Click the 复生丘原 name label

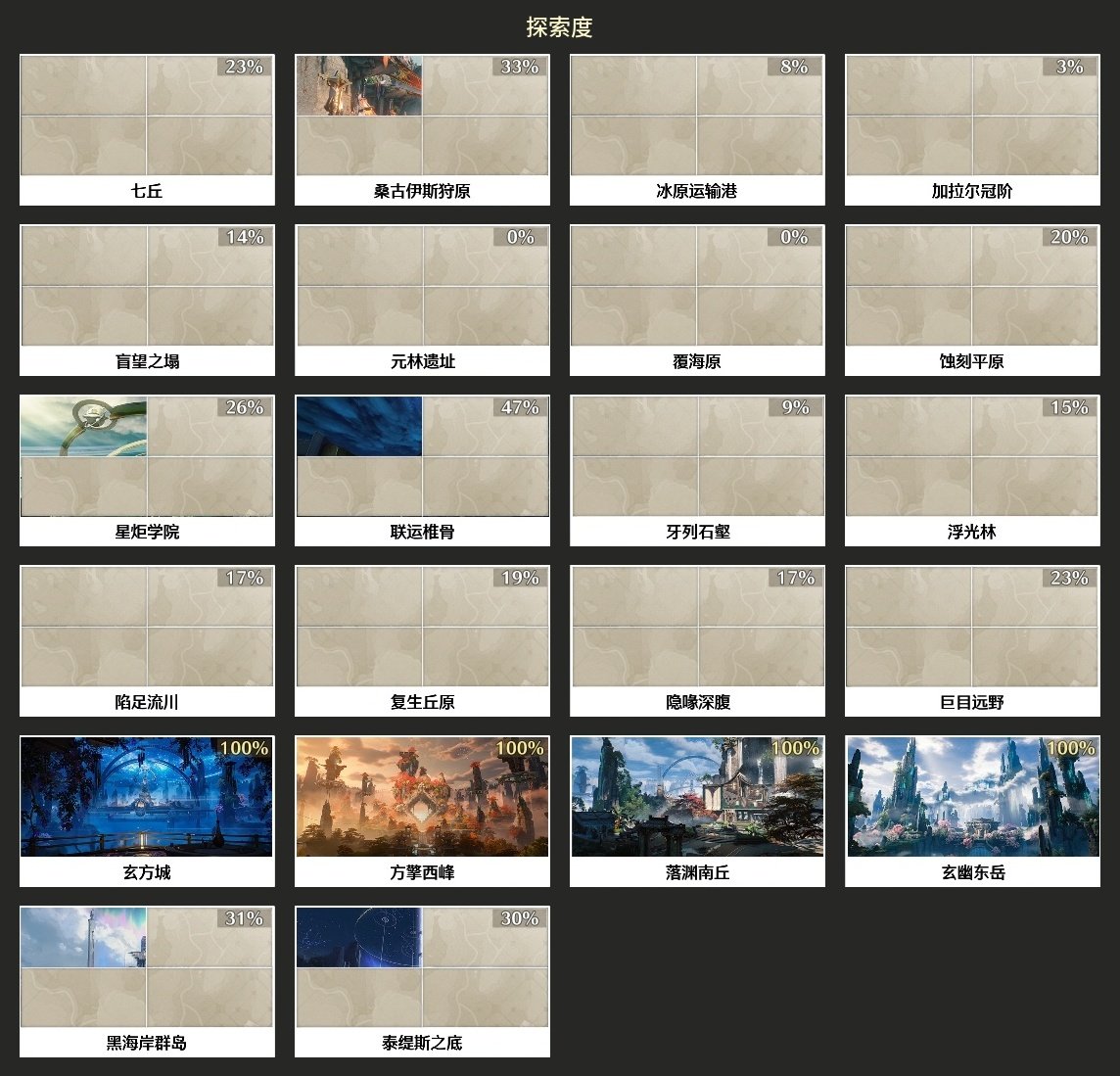[x=422, y=702]
